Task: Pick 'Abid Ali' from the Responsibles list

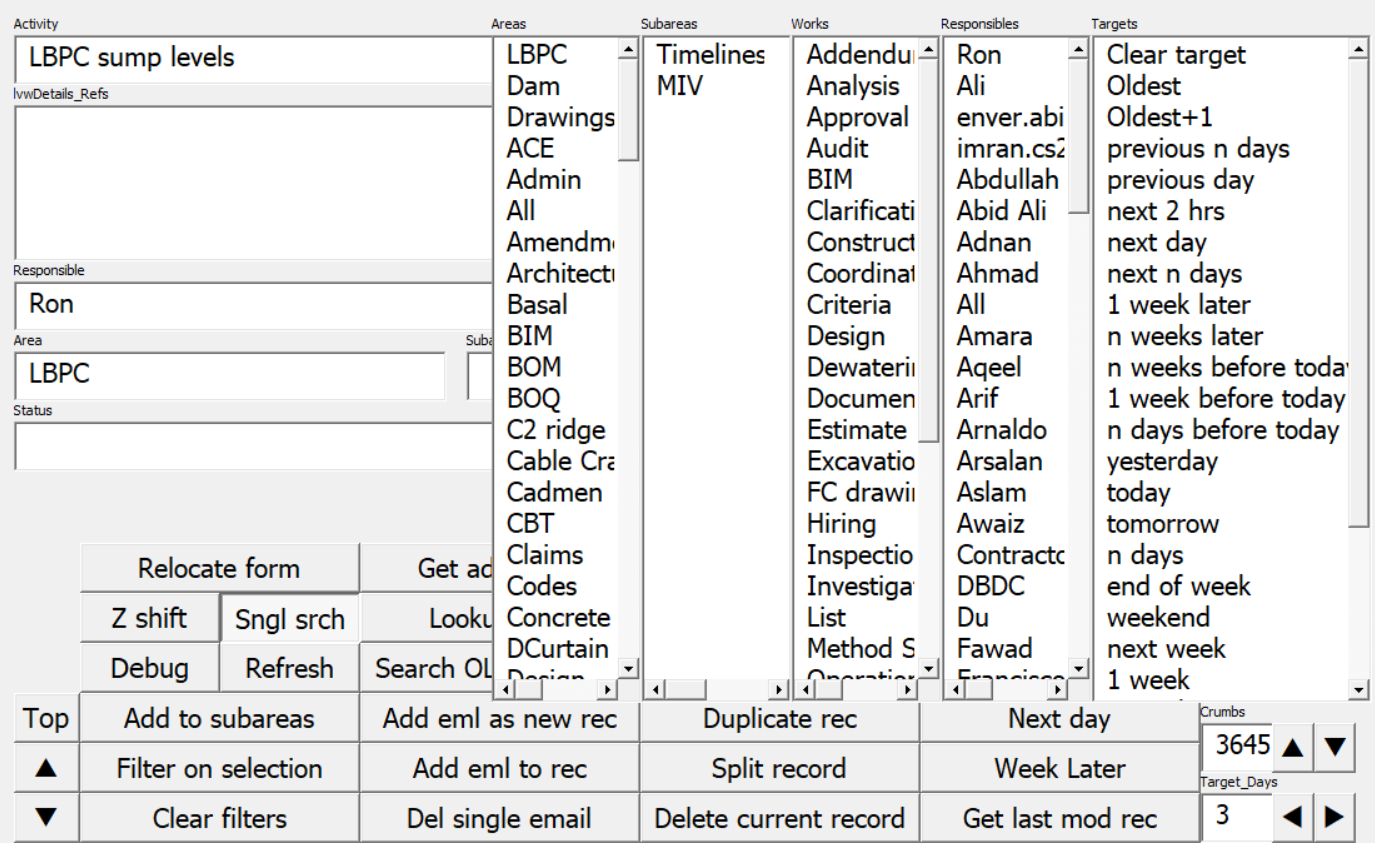Action: tap(1001, 212)
